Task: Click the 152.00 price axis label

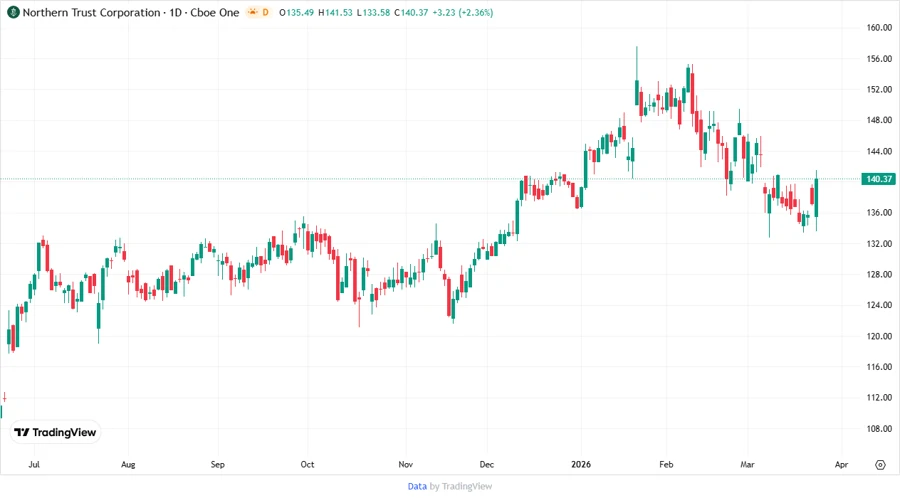Action: coord(879,90)
